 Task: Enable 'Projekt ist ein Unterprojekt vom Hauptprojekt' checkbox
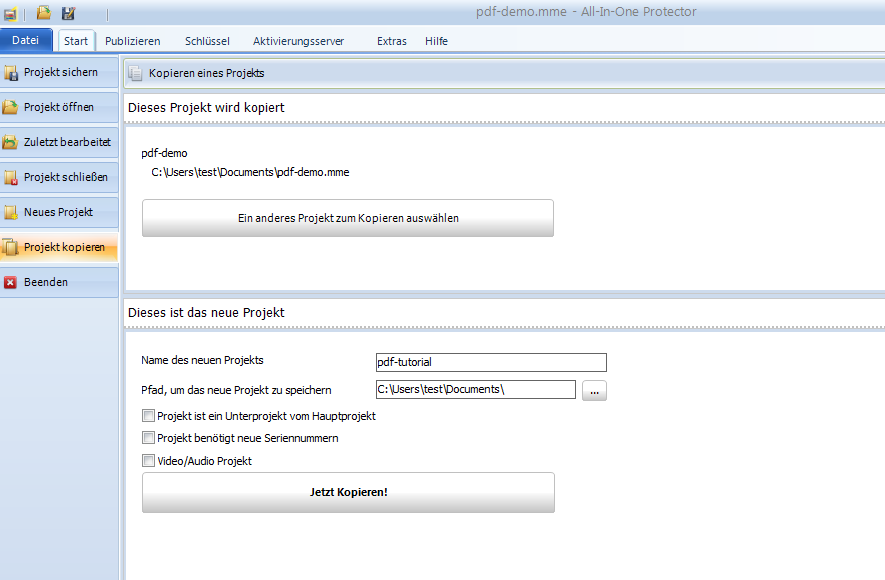coord(148,416)
